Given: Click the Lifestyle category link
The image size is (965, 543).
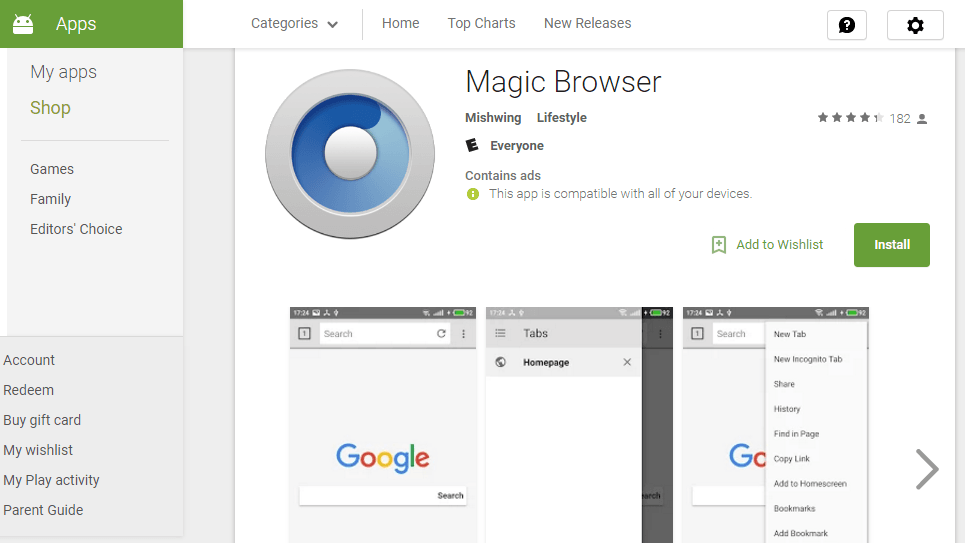Looking at the screenshot, I should pyautogui.click(x=562, y=118).
